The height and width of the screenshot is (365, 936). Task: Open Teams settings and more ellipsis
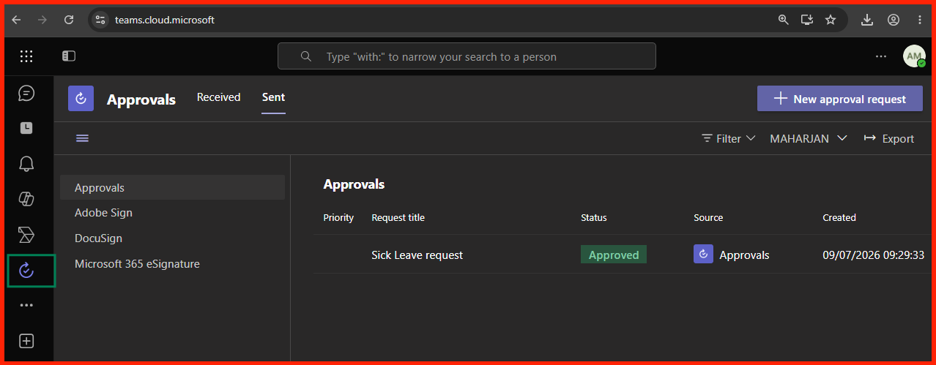(x=881, y=56)
